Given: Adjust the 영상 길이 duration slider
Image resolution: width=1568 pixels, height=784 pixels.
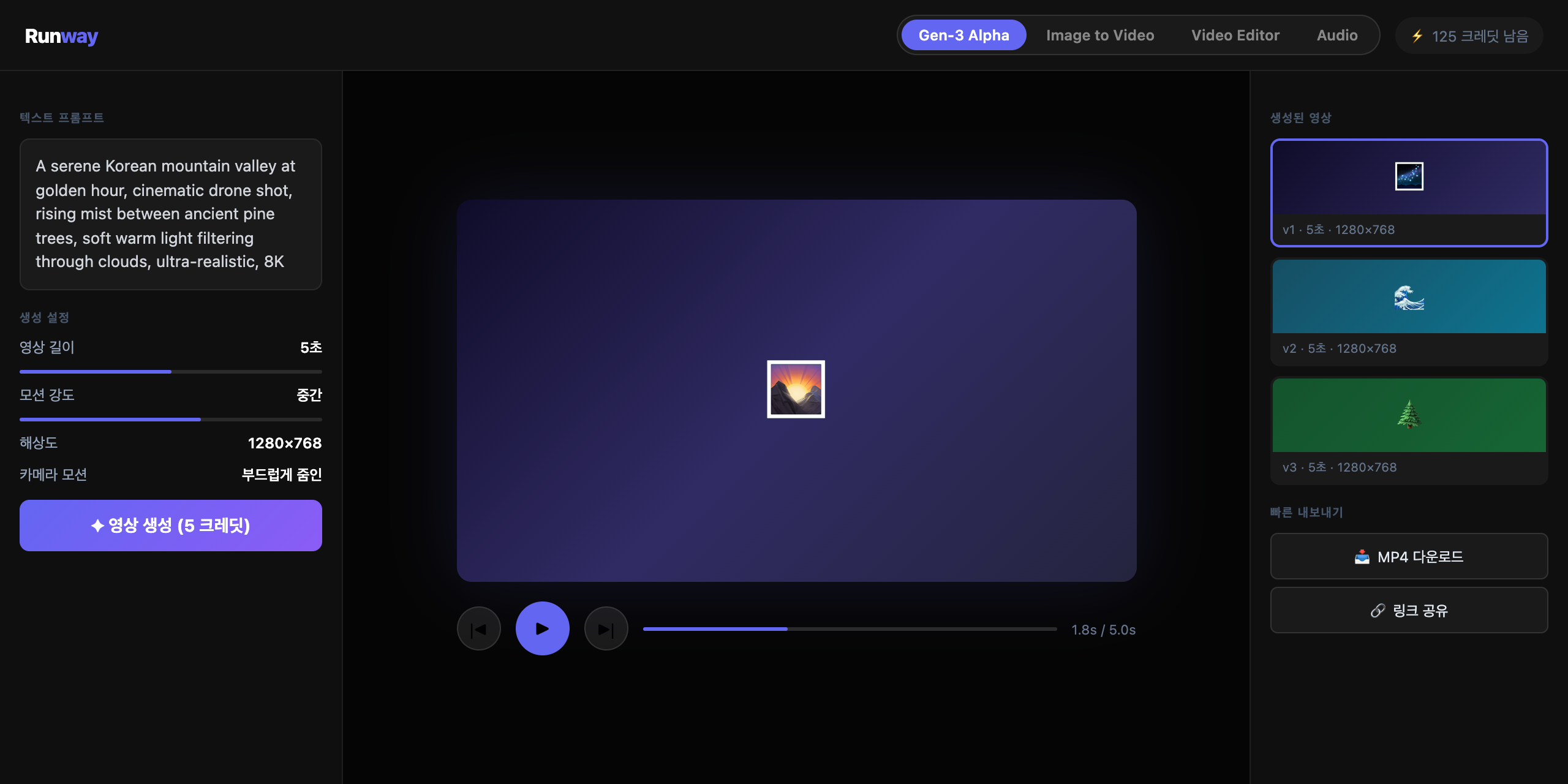Looking at the screenshot, I should [171, 371].
